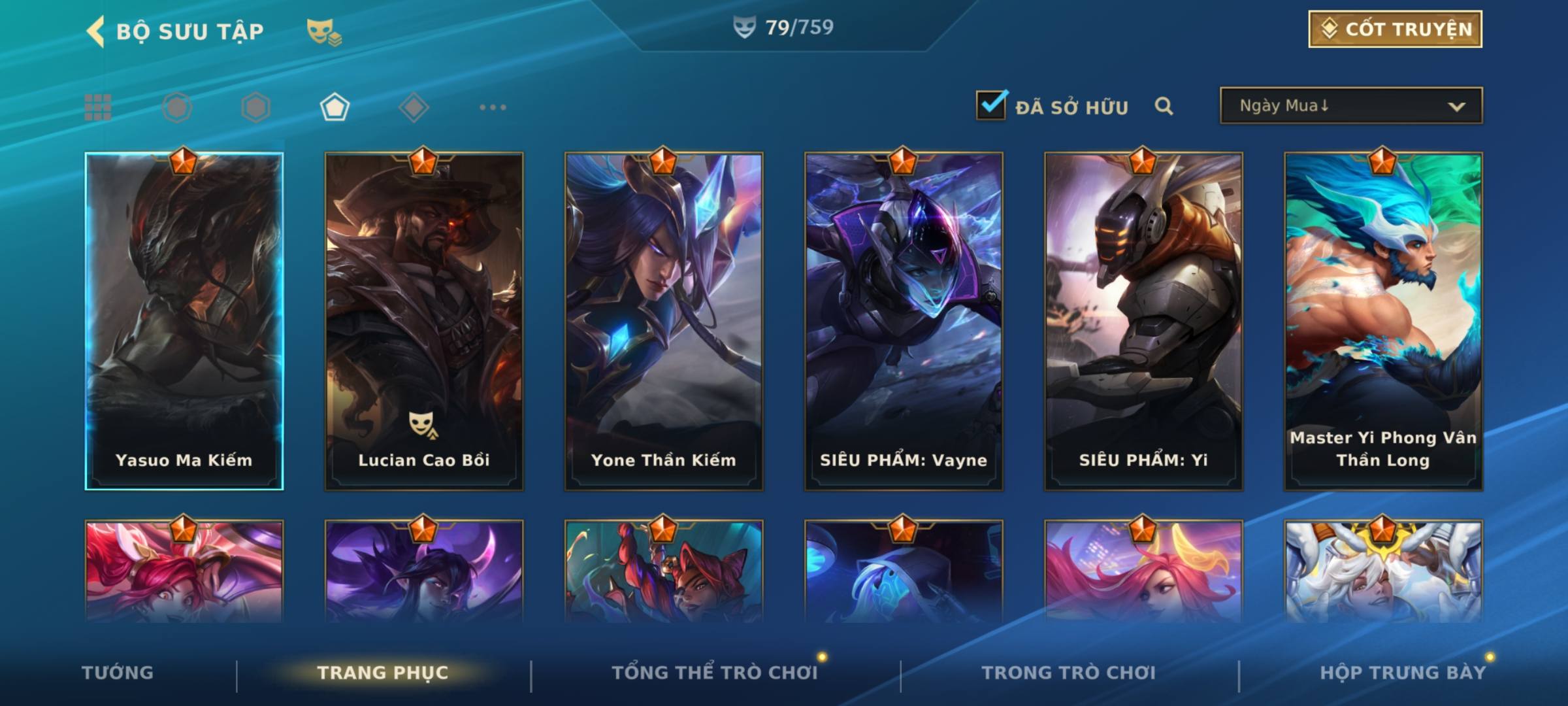Select the second hexagon rarity filter

(x=255, y=107)
